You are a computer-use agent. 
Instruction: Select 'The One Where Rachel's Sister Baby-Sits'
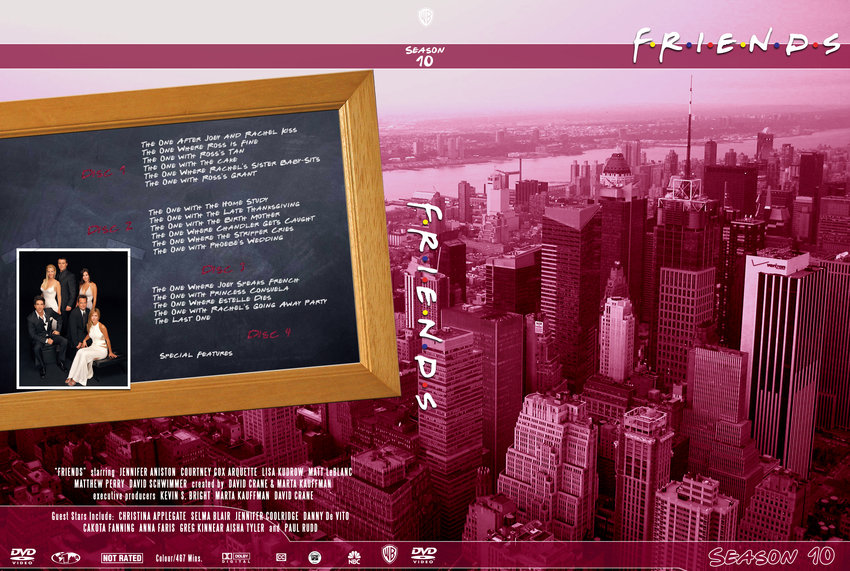pos(233,169)
